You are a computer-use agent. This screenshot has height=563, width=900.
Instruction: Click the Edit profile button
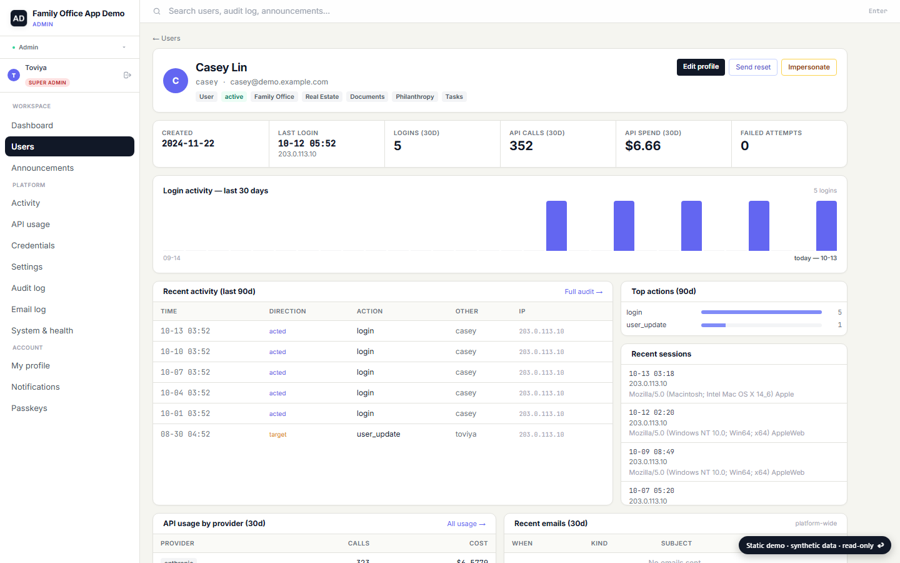pyautogui.click(x=700, y=67)
